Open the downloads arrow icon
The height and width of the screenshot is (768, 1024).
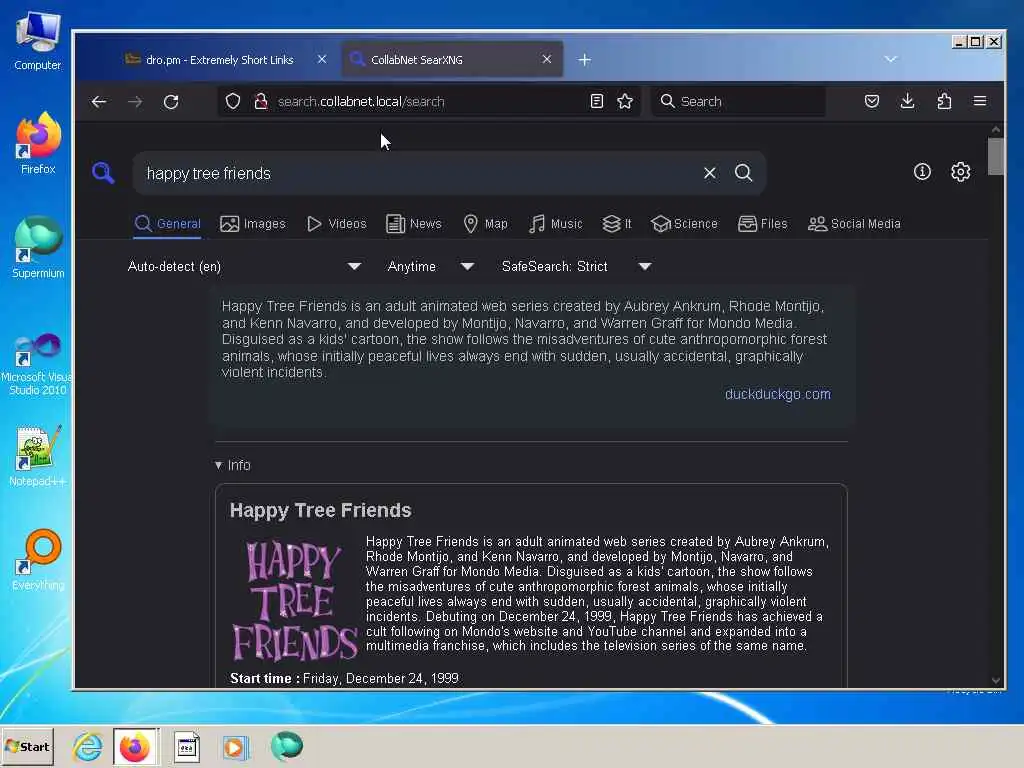tap(907, 101)
